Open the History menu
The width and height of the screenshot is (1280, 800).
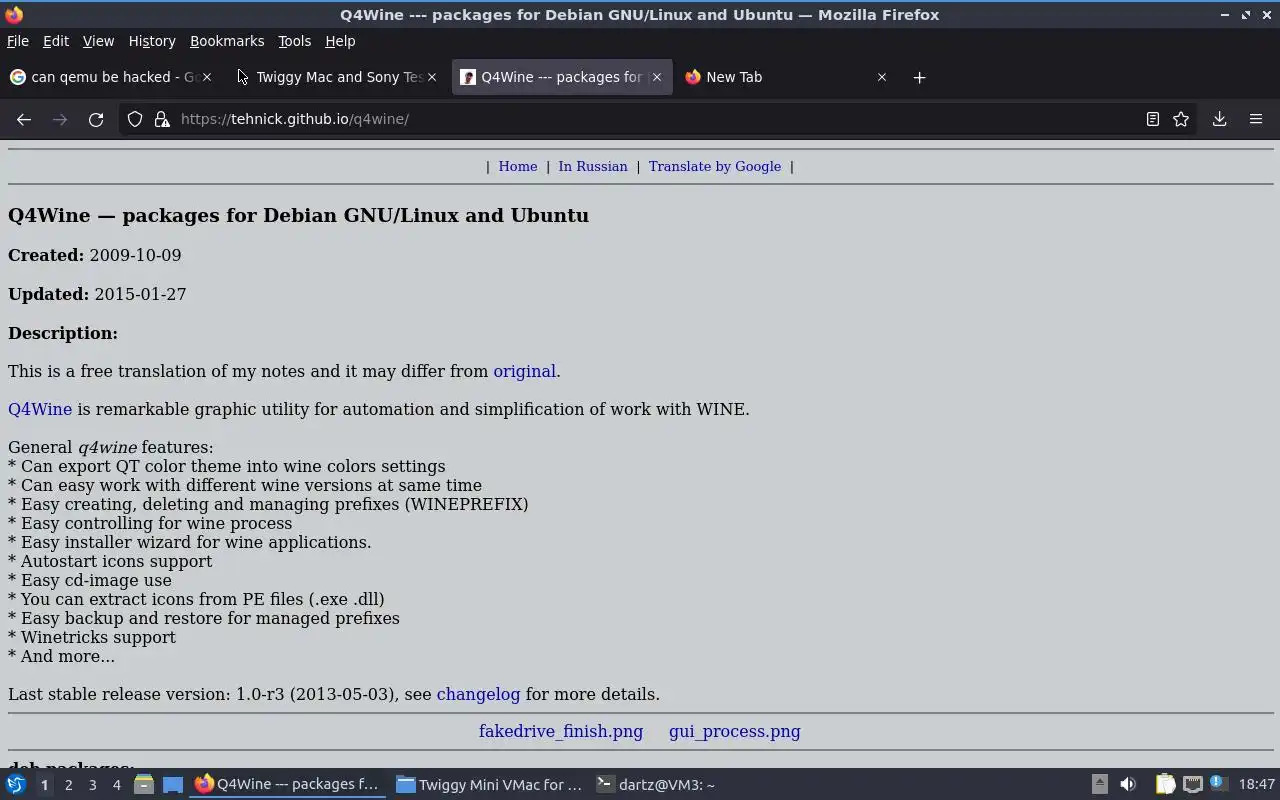(x=152, y=41)
